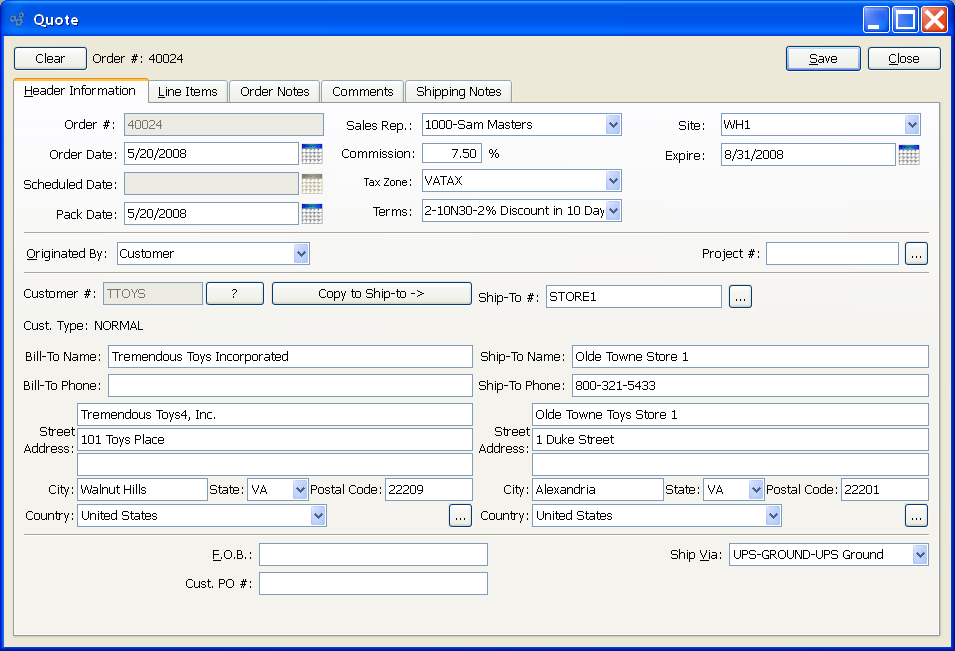Click the Project # browse ellipsis button

[916, 254]
